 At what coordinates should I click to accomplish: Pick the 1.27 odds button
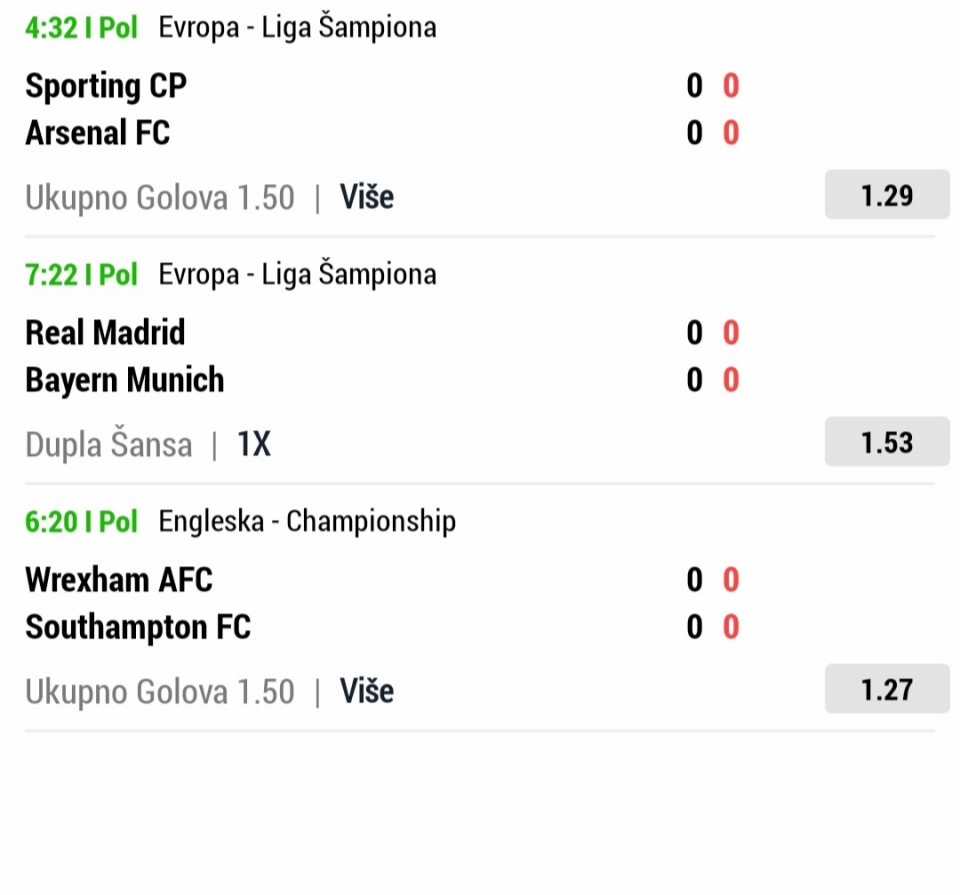(886, 690)
